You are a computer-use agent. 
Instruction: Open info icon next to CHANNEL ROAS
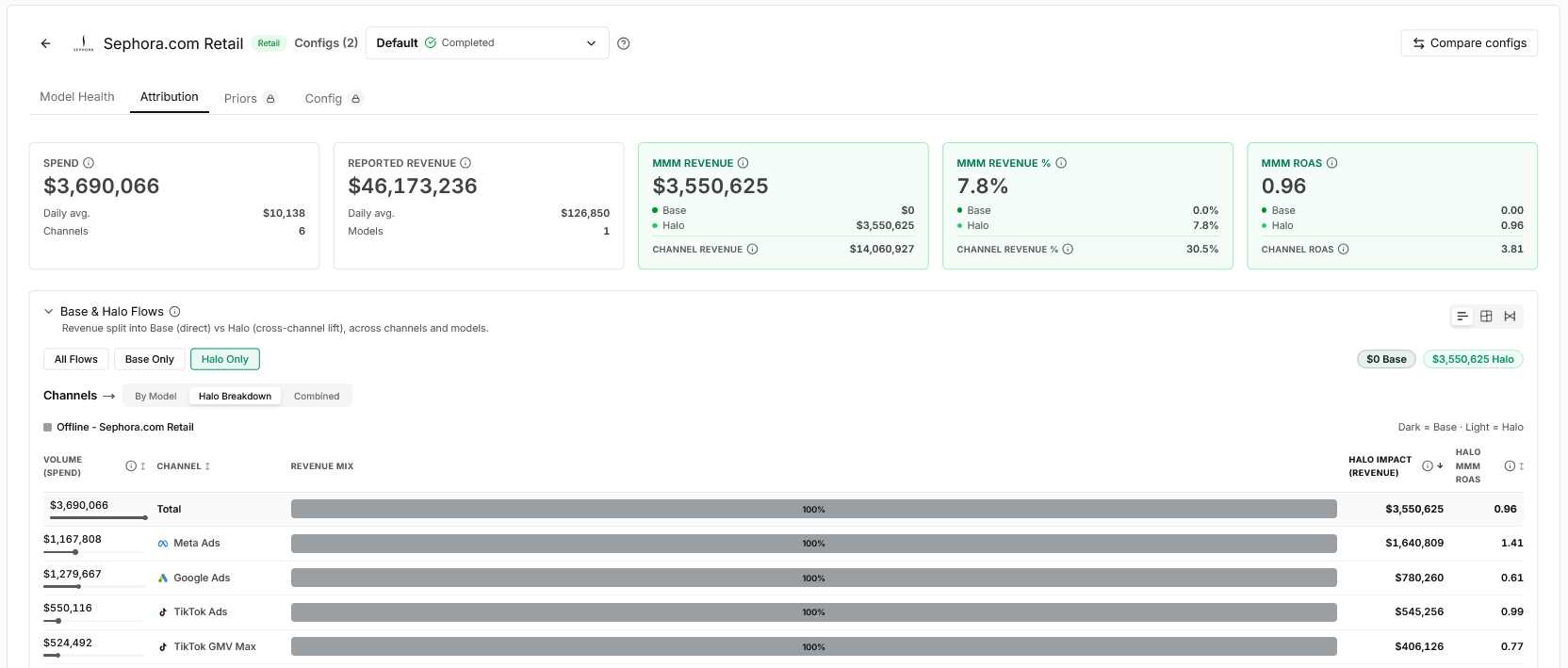(x=1343, y=250)
